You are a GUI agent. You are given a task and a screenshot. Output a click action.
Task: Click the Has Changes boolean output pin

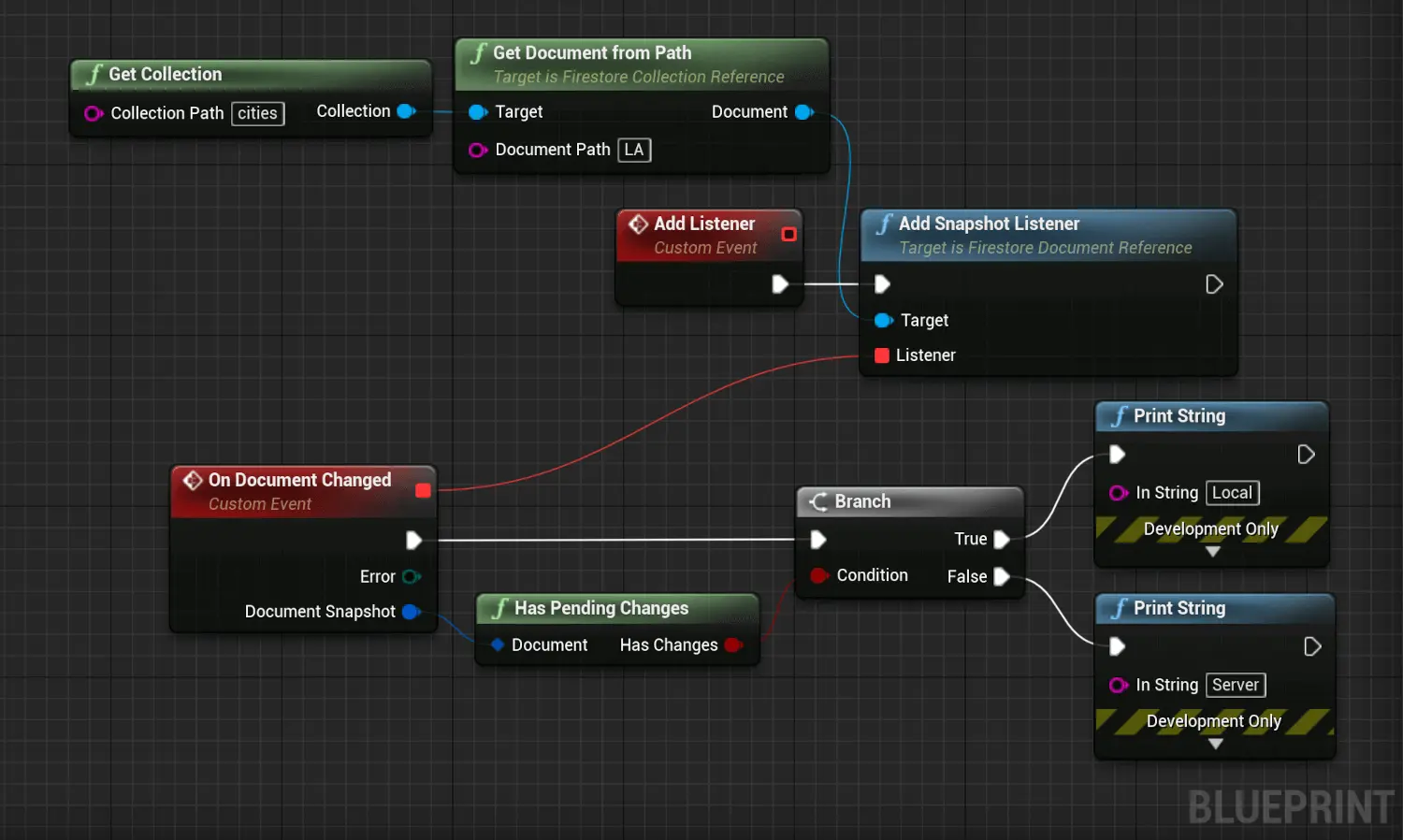[733, 644]
